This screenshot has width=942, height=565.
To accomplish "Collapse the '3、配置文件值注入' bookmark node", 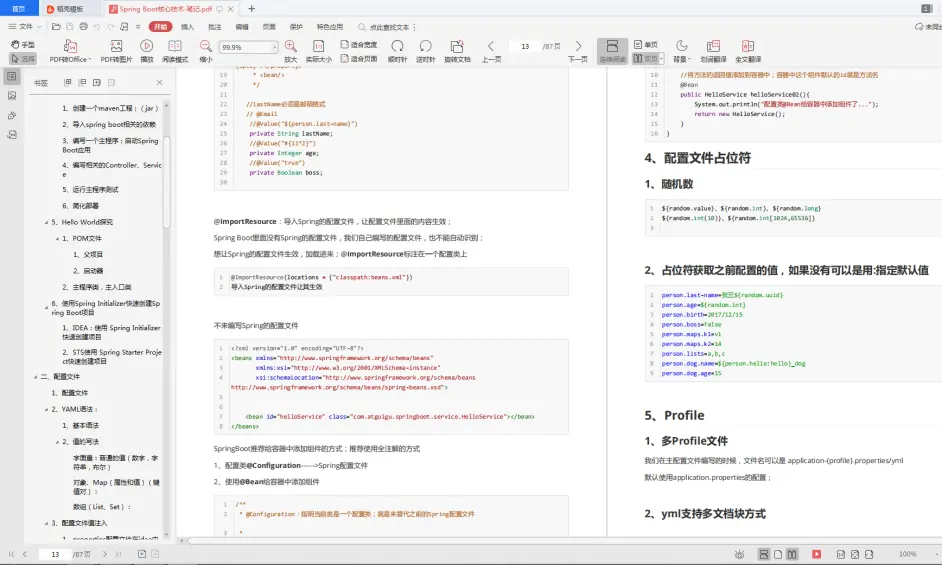I will click(x=46, y=524).
